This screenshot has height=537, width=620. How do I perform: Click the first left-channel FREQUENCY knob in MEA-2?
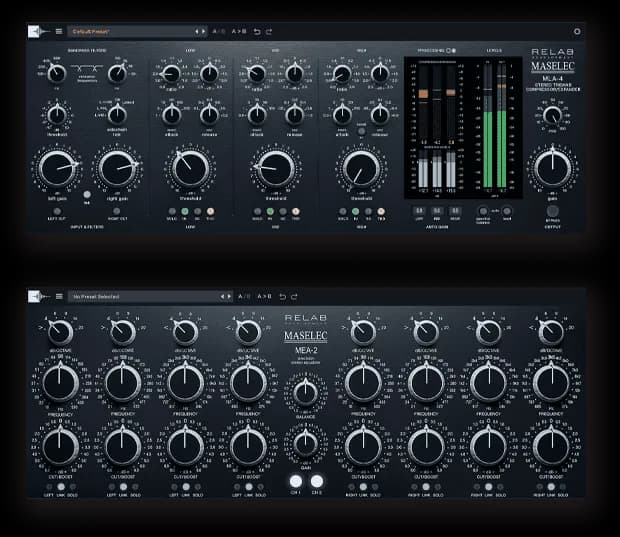[x=60, y=383]
